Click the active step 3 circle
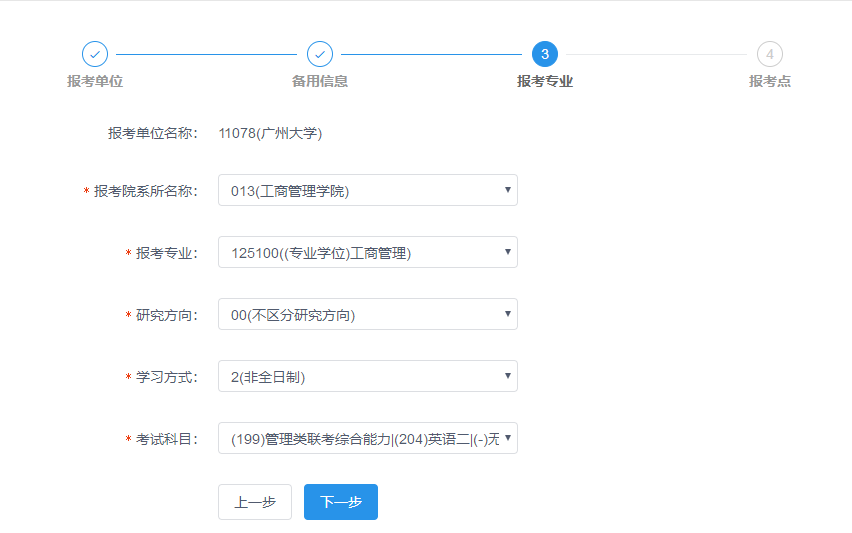Viewport: 852px width, 533px height. click(x=545, y=54)
